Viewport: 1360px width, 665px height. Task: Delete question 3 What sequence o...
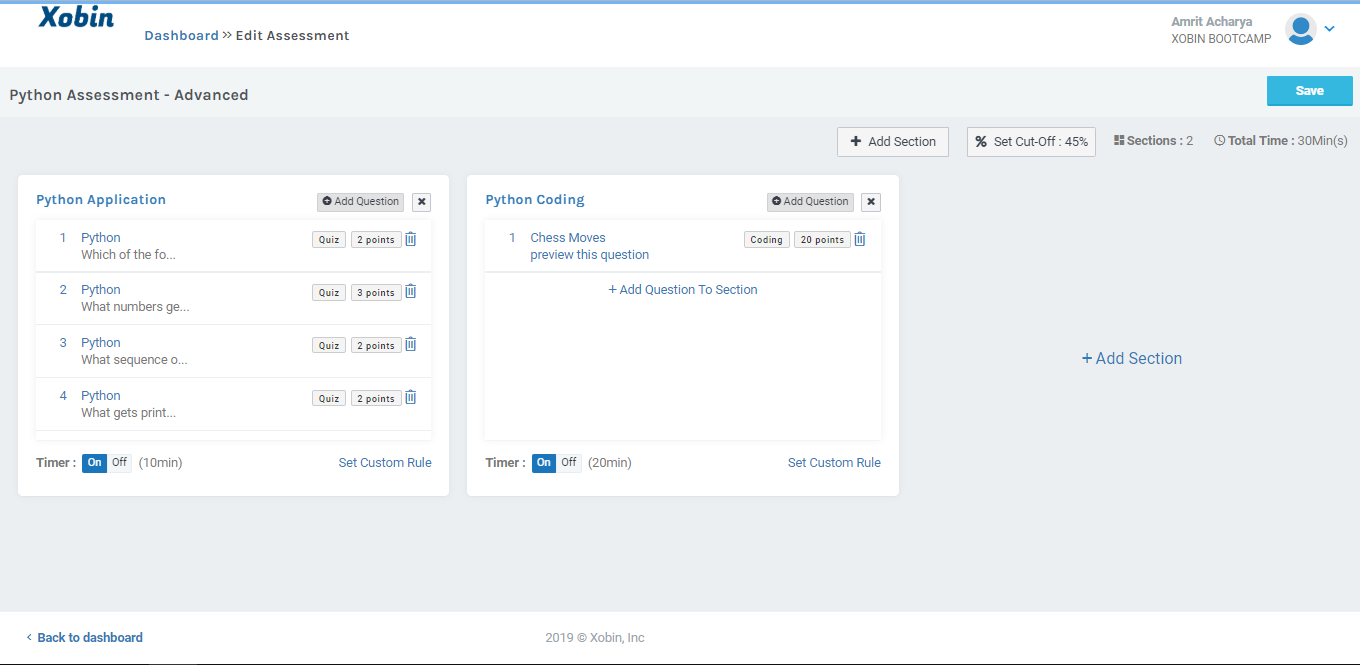pyautogui.click(x=410, y=344)
